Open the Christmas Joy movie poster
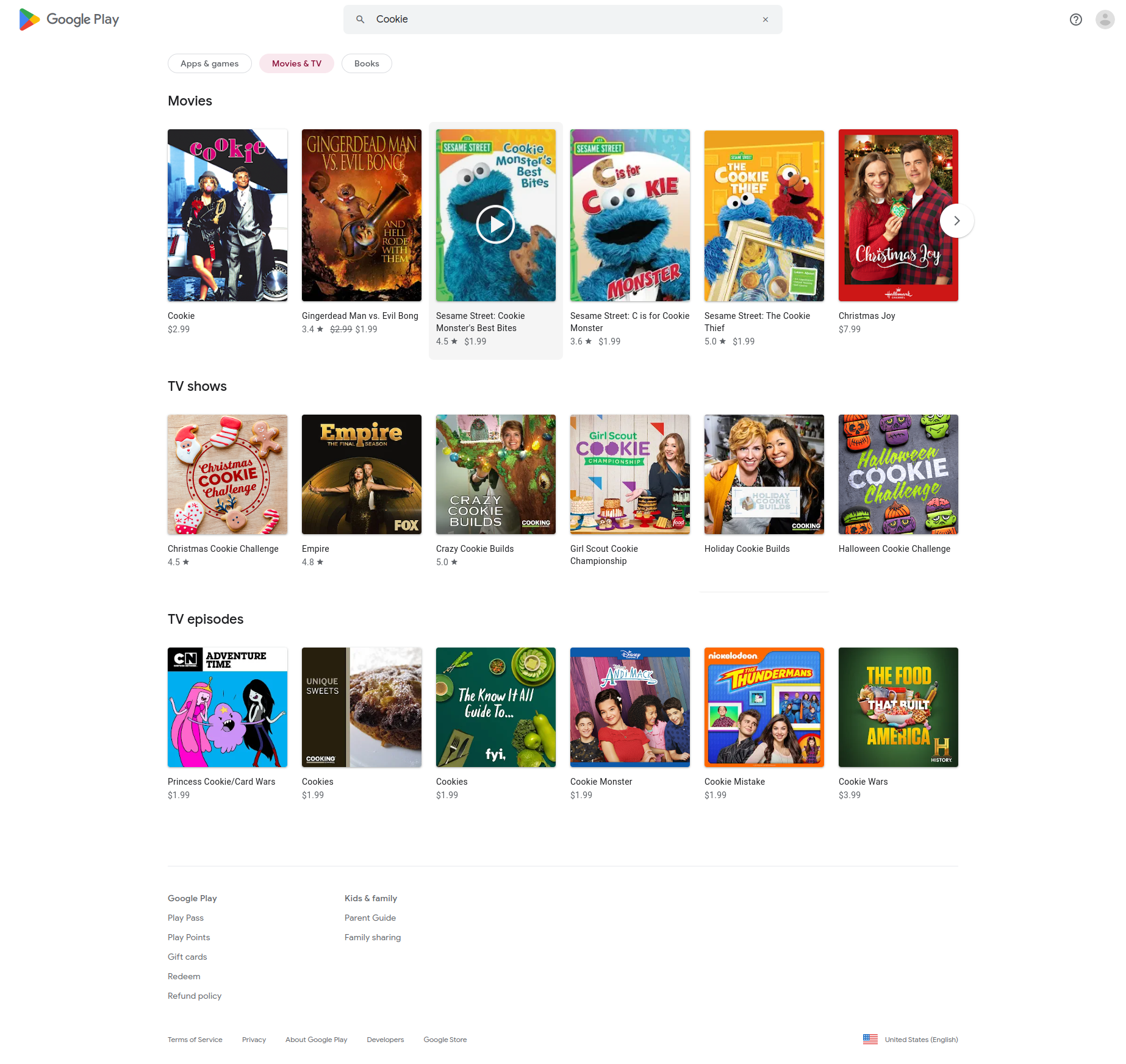 pyautogui.click(x=898, y=215)
